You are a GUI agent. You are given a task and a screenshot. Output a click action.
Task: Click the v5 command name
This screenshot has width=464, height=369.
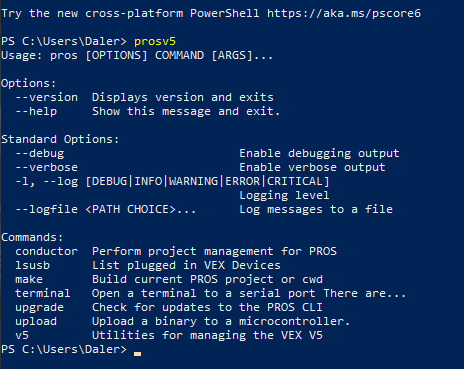[x=22, y=335]
